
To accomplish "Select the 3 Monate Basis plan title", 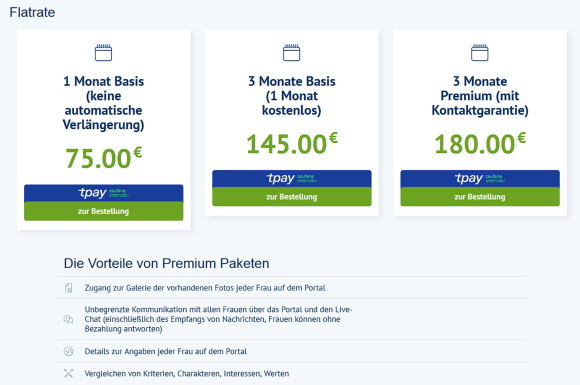I will click(x=291, y=96).
